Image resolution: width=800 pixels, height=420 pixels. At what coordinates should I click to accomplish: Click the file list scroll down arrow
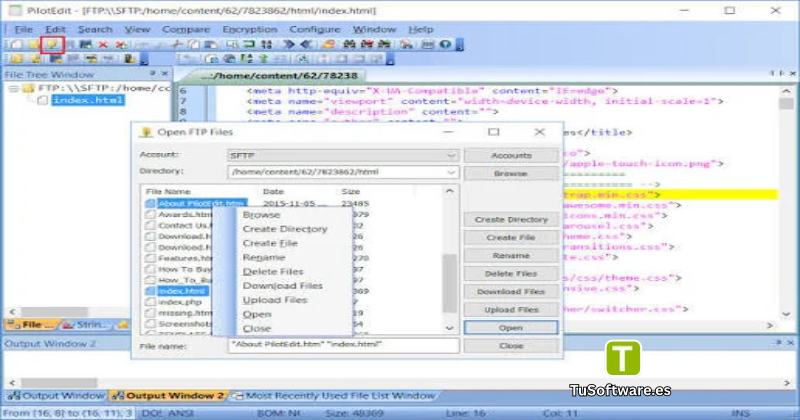pyautogui.click(x=449, y=328)
